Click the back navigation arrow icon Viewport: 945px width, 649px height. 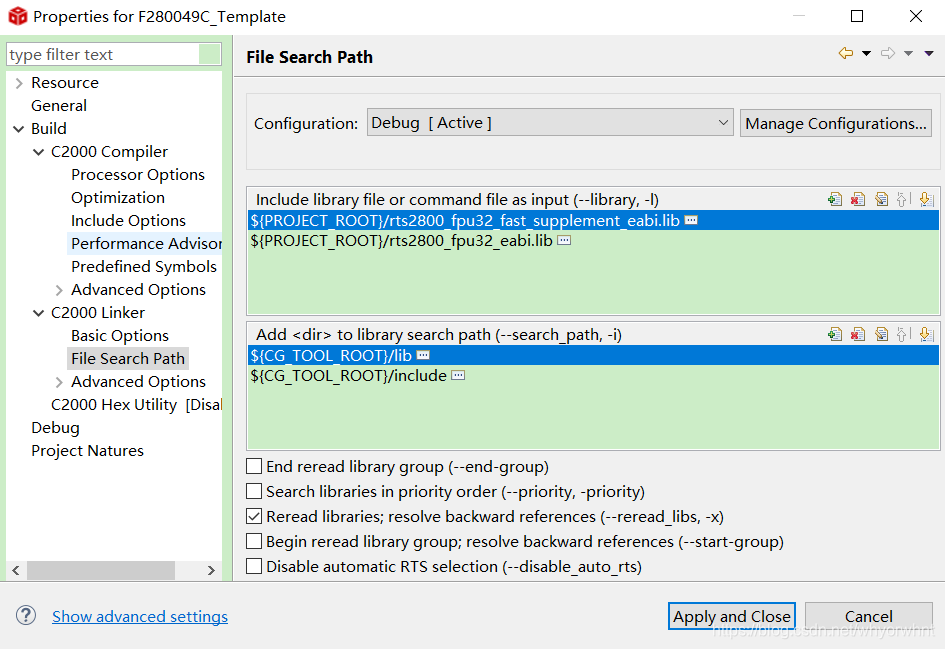tap(846, 53)
